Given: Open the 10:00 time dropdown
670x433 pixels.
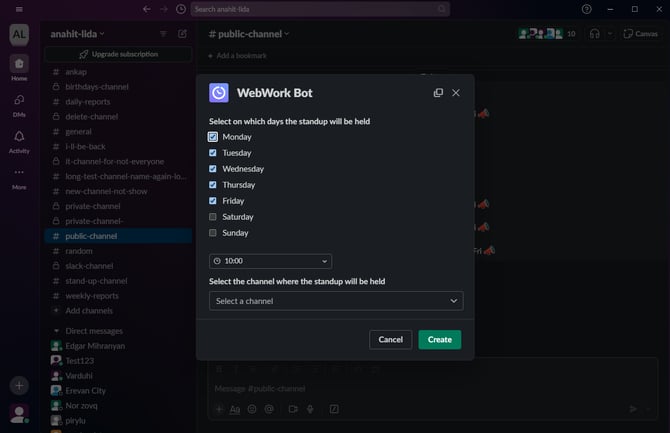Looking at the screenshot, I should click(x=270, y=261).
